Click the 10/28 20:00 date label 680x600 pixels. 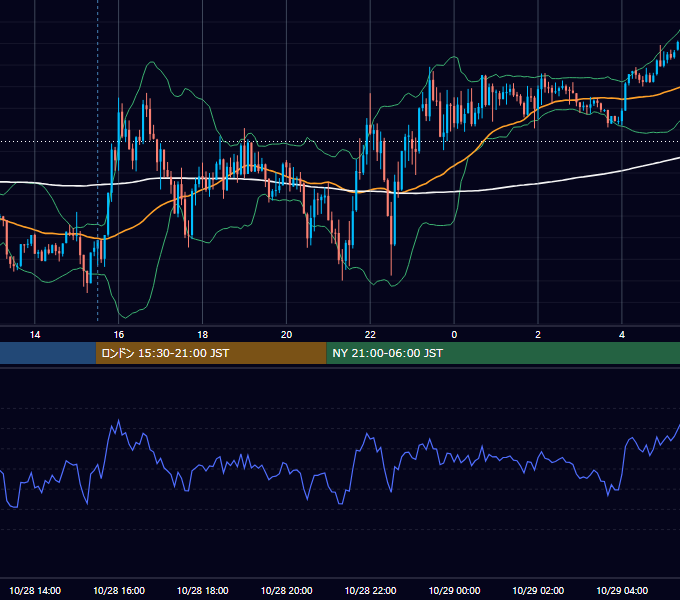click(286, 590)
